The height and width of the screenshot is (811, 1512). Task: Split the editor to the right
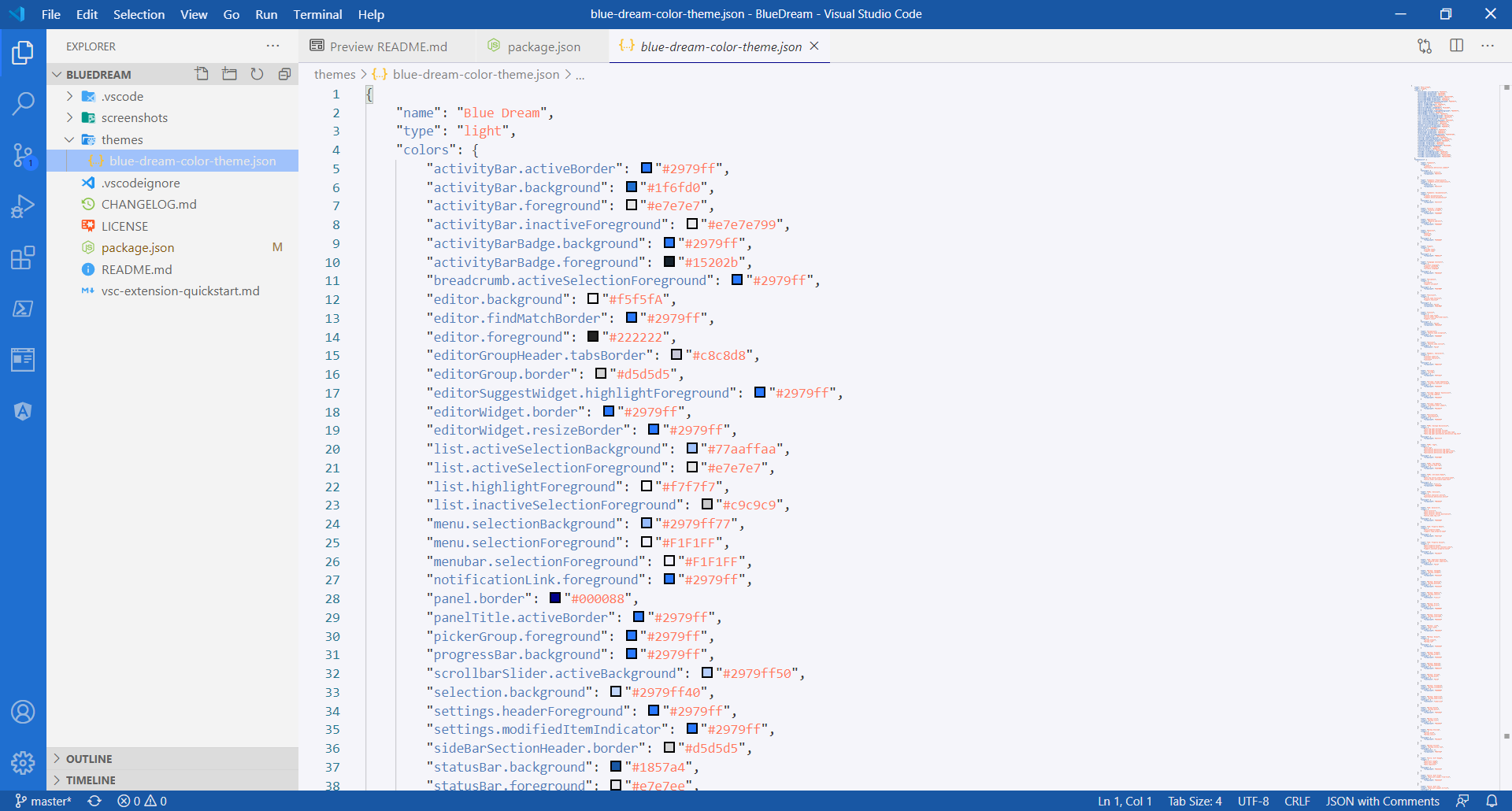(1457, 46)
